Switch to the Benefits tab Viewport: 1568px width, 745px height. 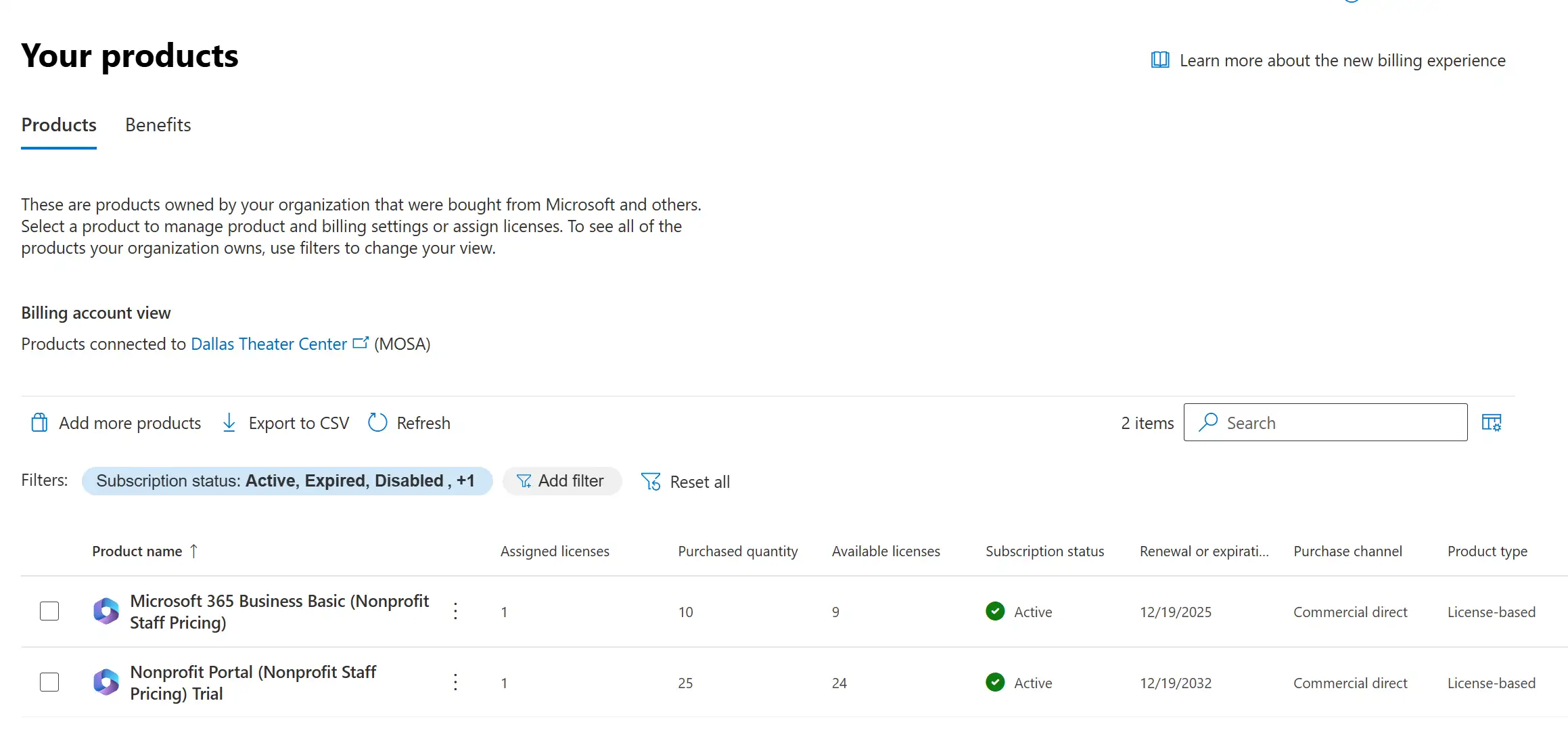point(158,125)
